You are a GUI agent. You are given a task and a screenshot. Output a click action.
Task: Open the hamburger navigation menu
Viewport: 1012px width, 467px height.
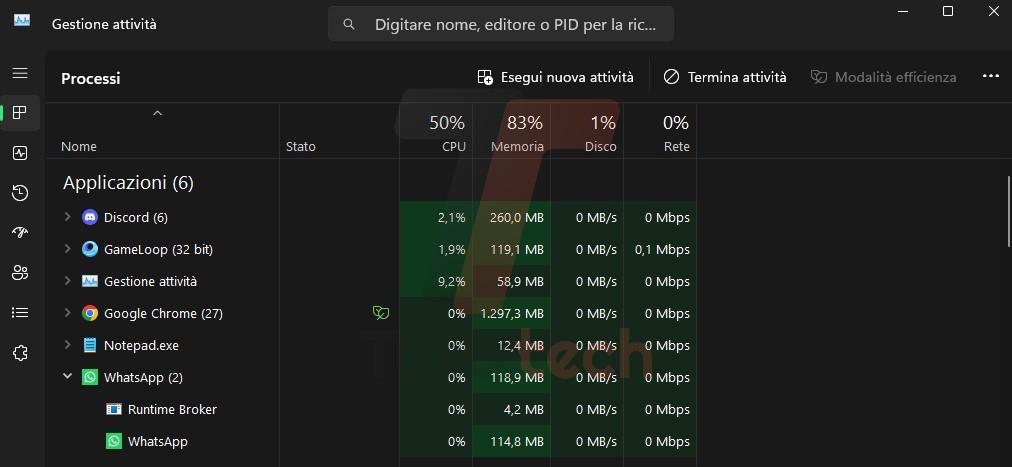point(19,73)
